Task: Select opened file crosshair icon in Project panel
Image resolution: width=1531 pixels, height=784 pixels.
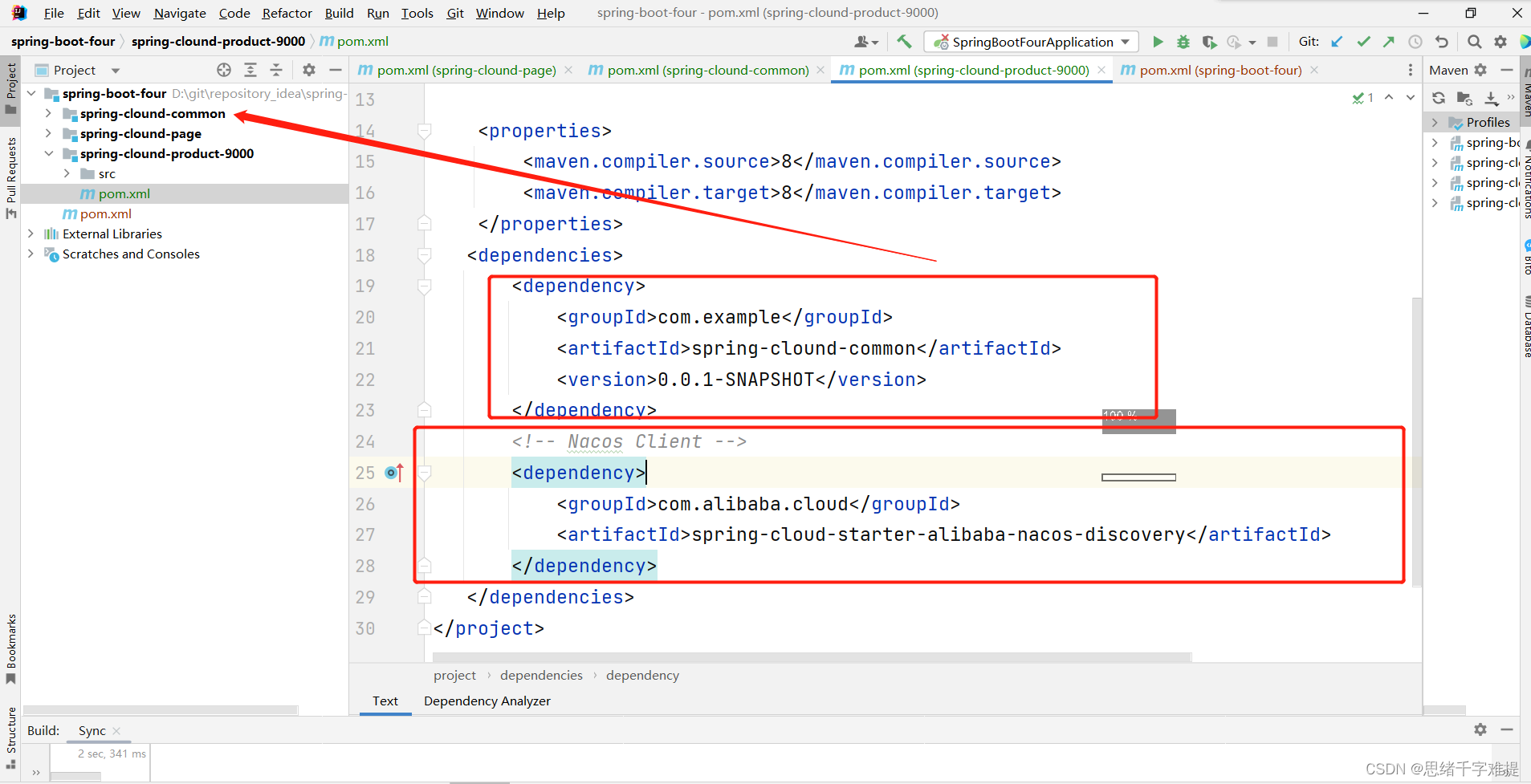Action: [x=224, y=70]
